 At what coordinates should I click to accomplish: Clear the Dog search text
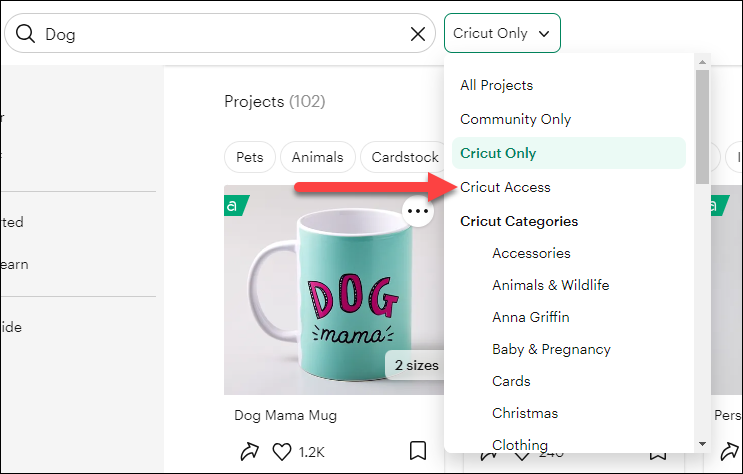point(418,34)
